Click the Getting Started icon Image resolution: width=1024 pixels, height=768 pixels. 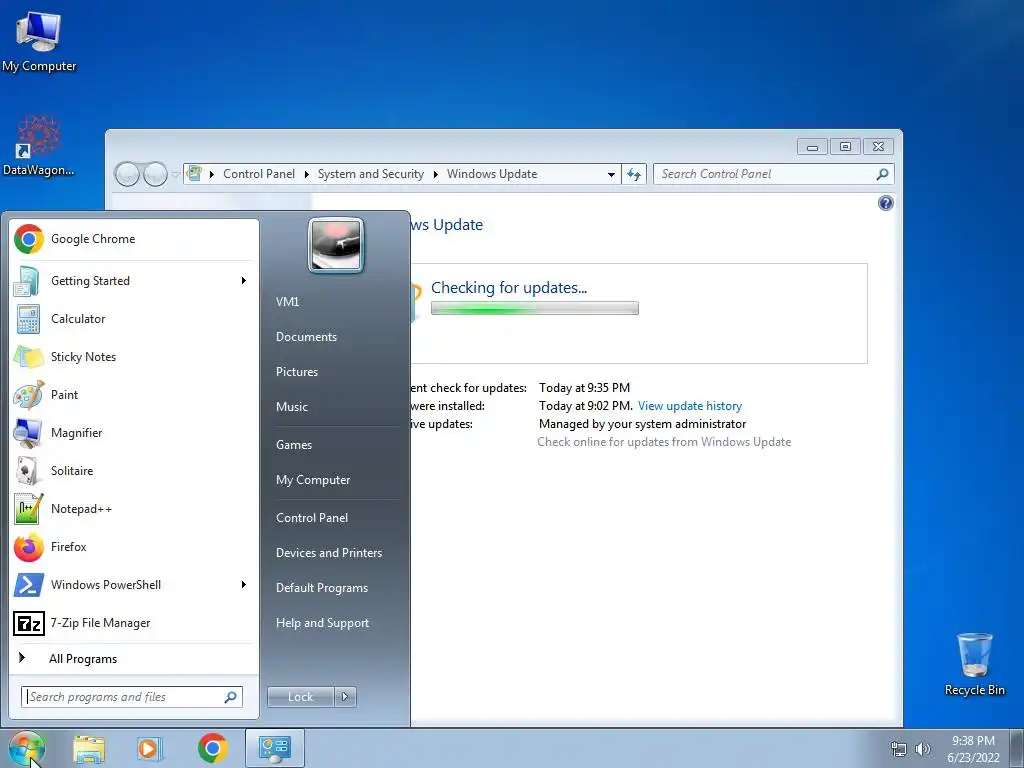(29, 281)
